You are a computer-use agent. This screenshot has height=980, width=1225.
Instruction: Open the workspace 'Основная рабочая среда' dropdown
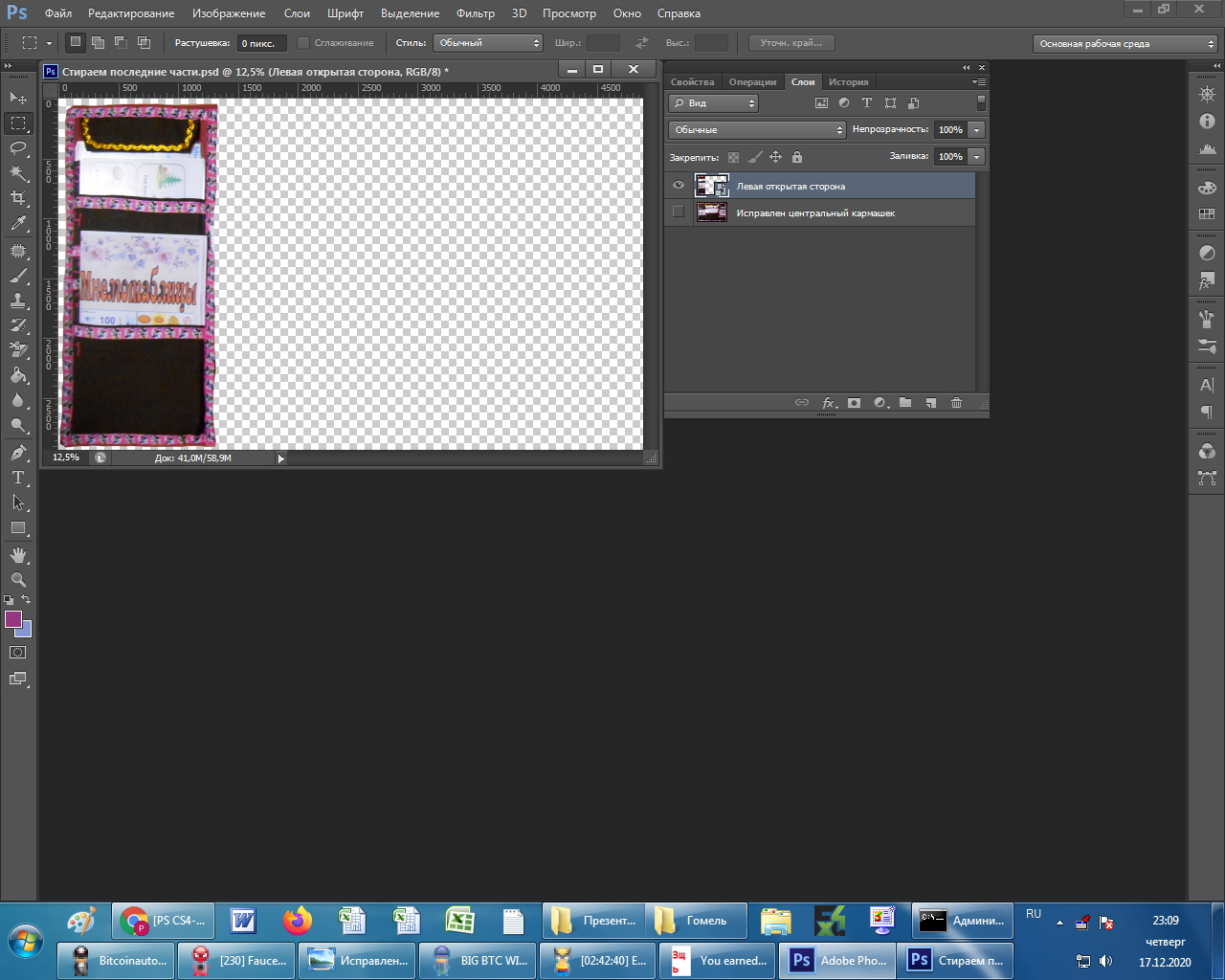pyautogui.click(x=1125, y=44)
